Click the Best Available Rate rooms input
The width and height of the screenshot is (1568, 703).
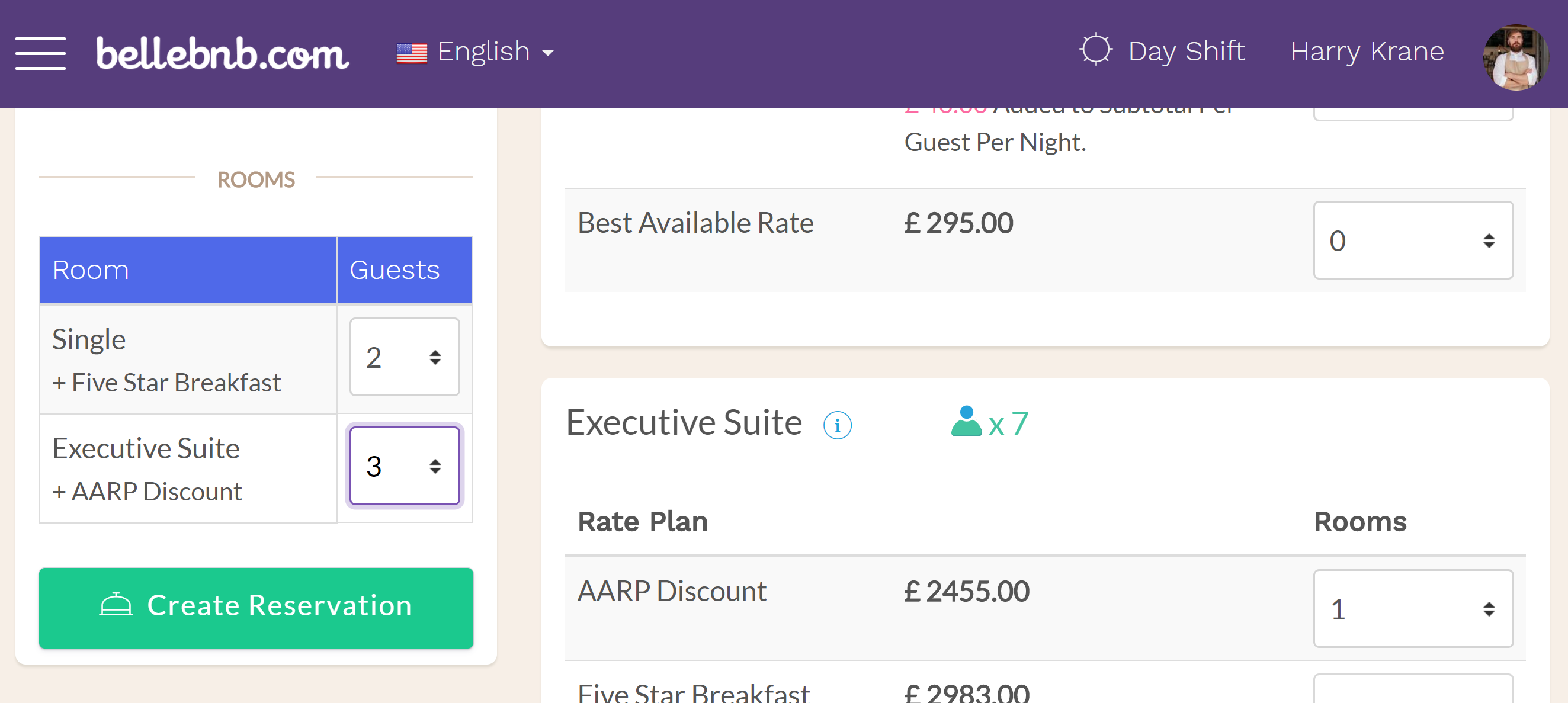[1412, 240]
